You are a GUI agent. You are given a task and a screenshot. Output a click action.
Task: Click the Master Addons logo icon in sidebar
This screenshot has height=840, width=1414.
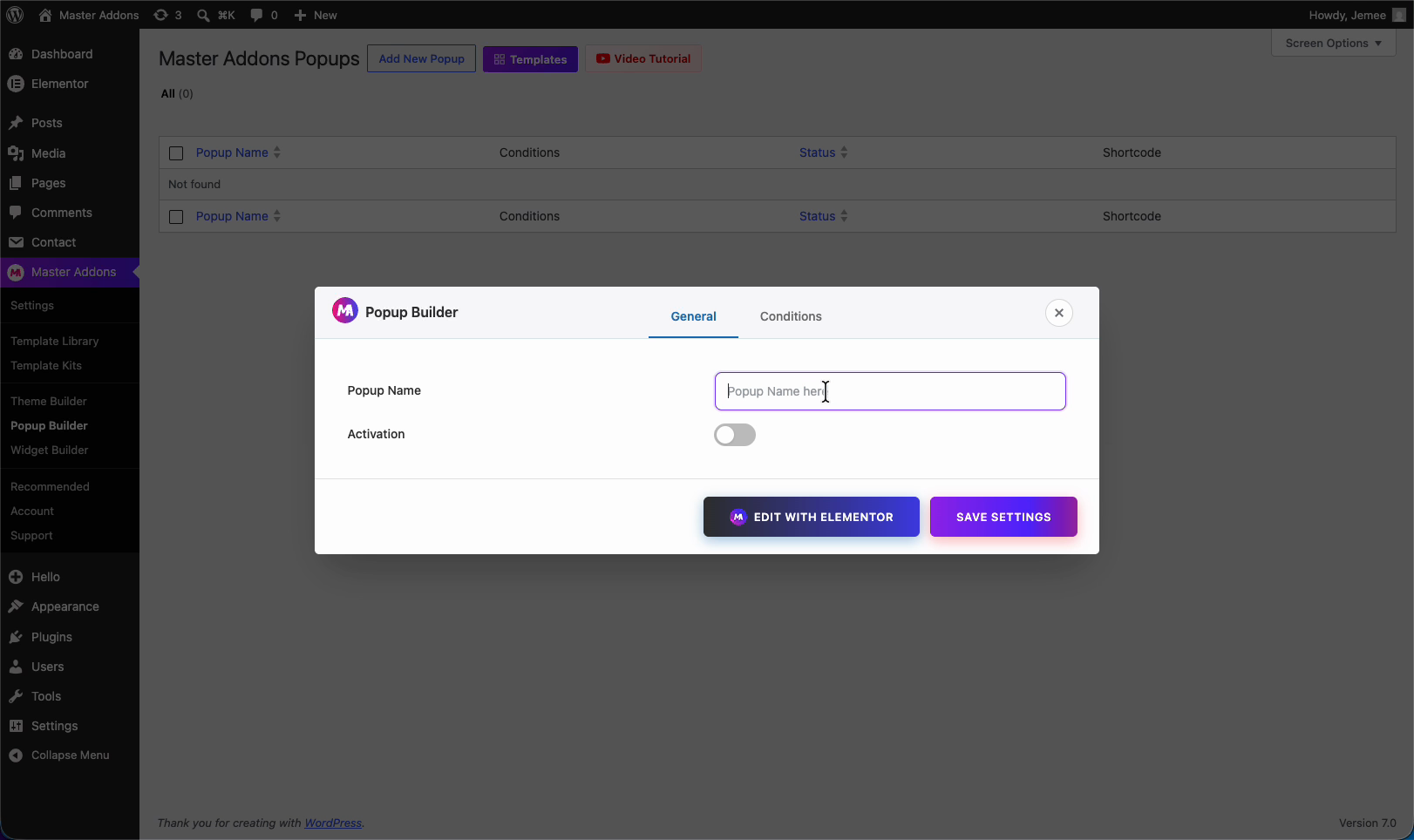(x=16, y=272)
